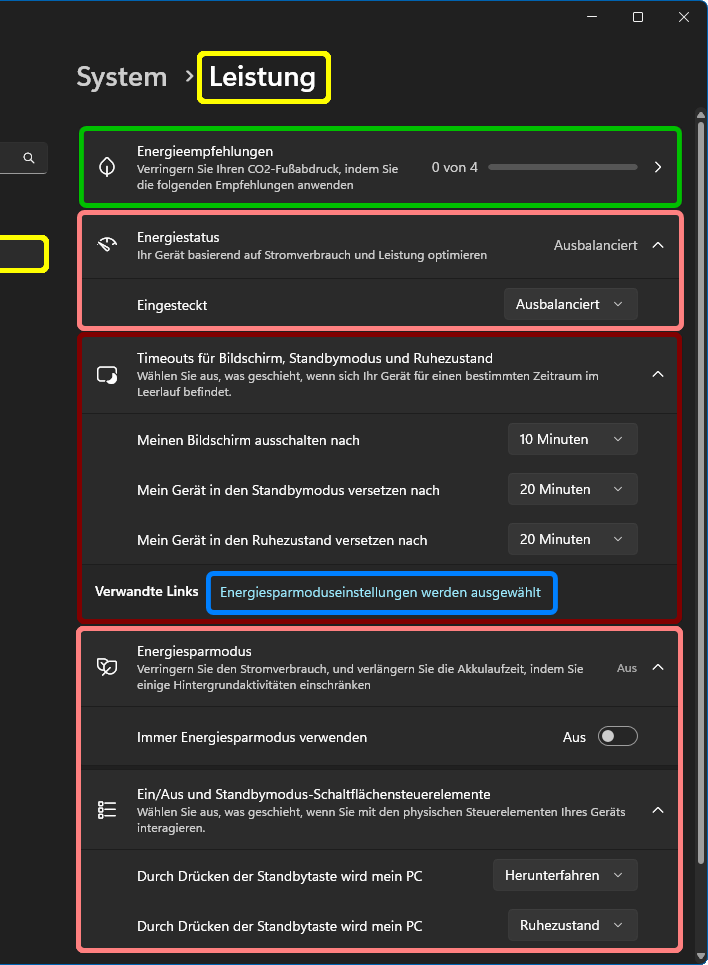Open Energieempfehlungen via the right arrow
This screenshot has height=965, width=708.
click(x=657, y=167)
